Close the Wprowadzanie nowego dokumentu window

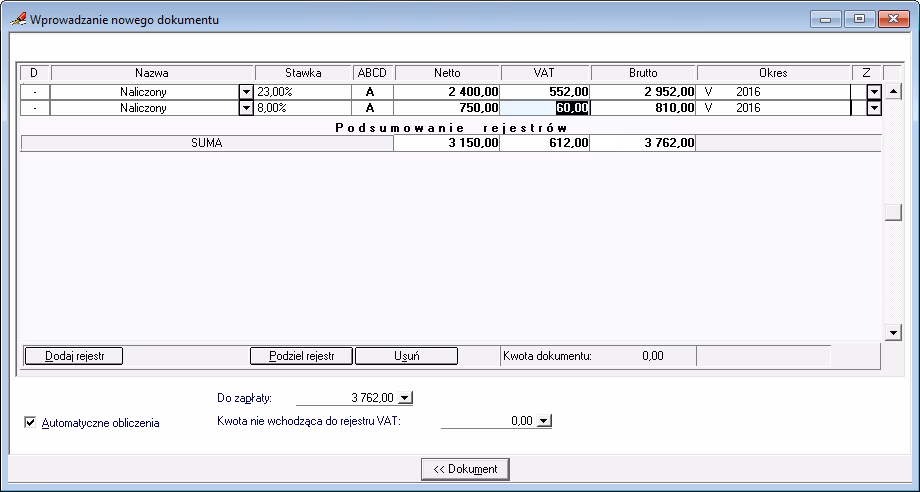(x=894, y=19)
